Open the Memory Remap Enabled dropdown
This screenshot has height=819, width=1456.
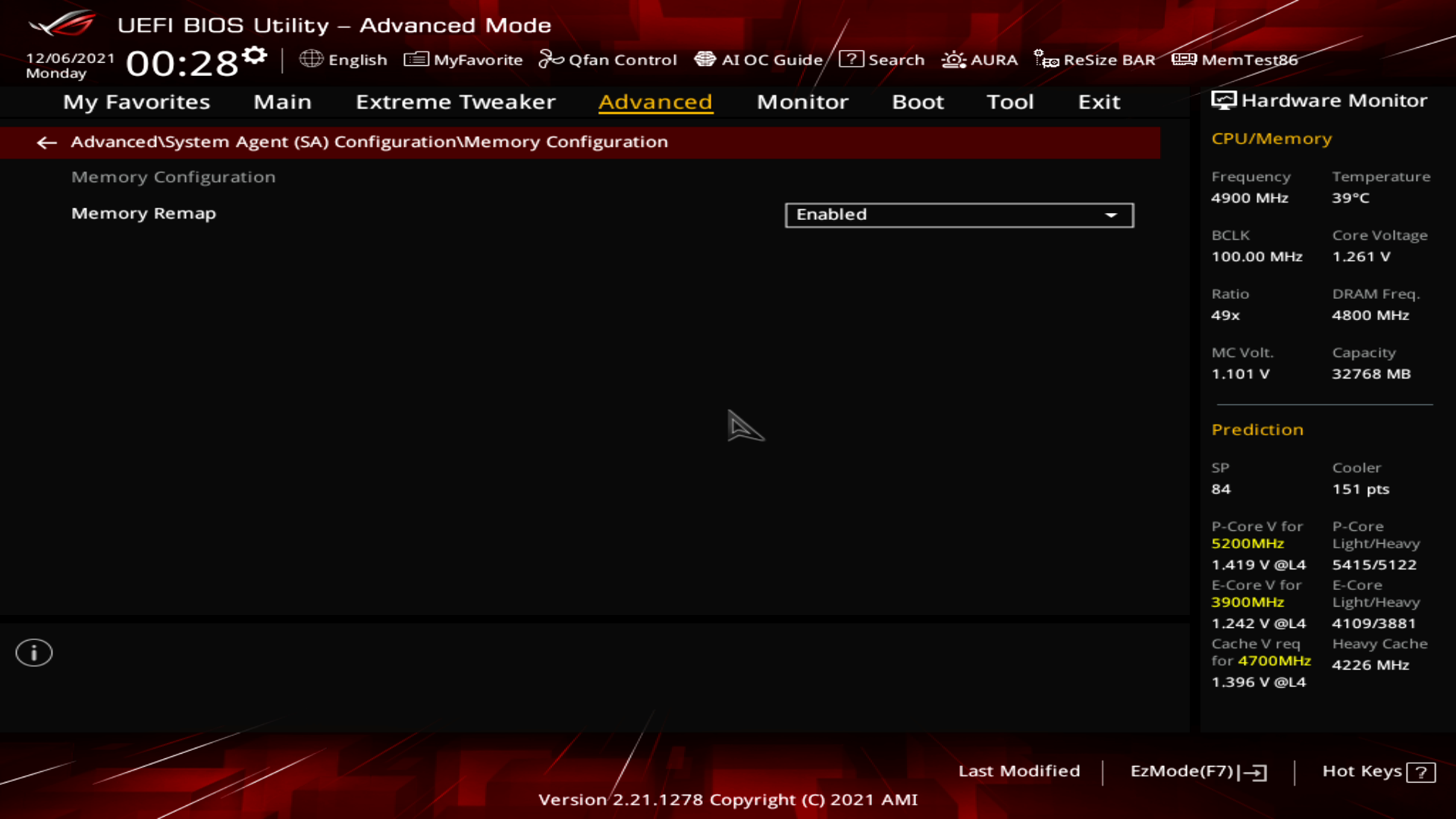pyautogui.click(x=959, y=215)
